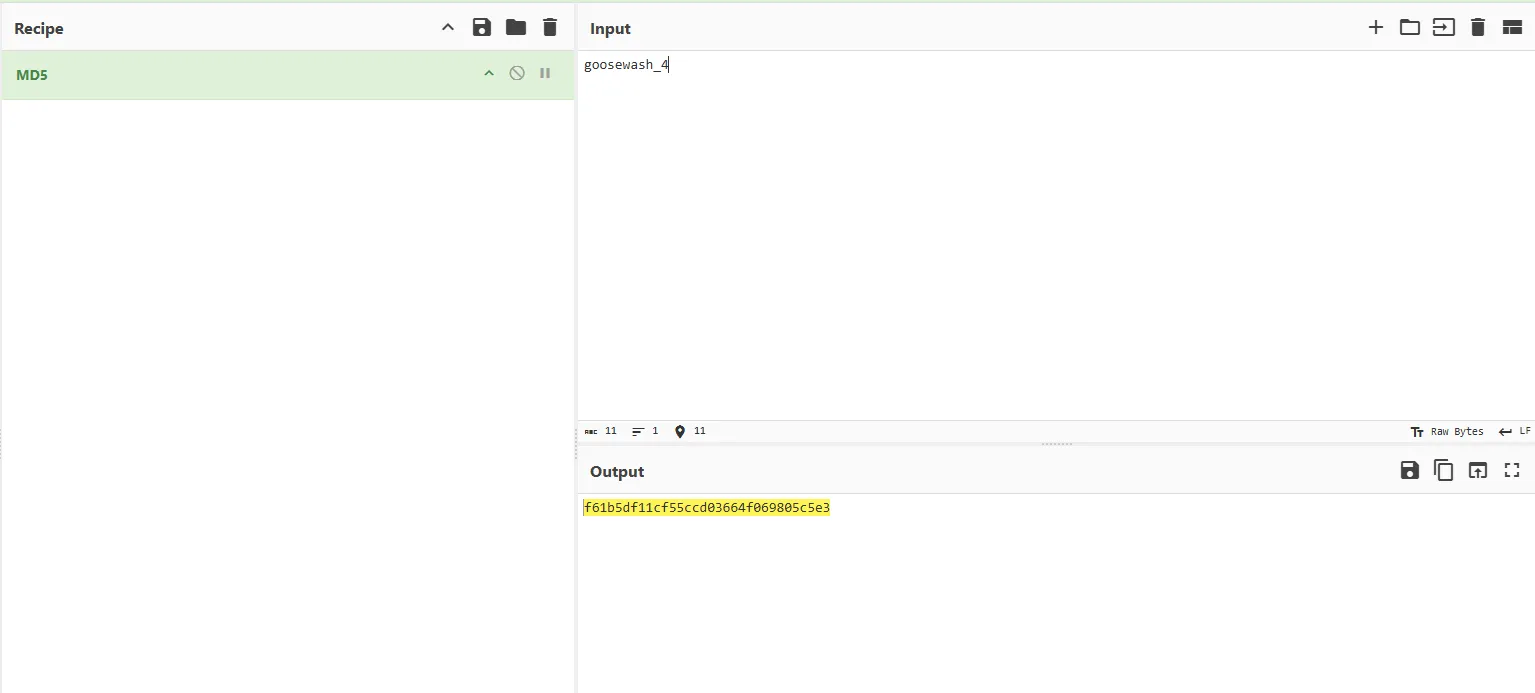Copy raw output to clipboard
Screen dimensions: 1535x693
click(1444, 471)
